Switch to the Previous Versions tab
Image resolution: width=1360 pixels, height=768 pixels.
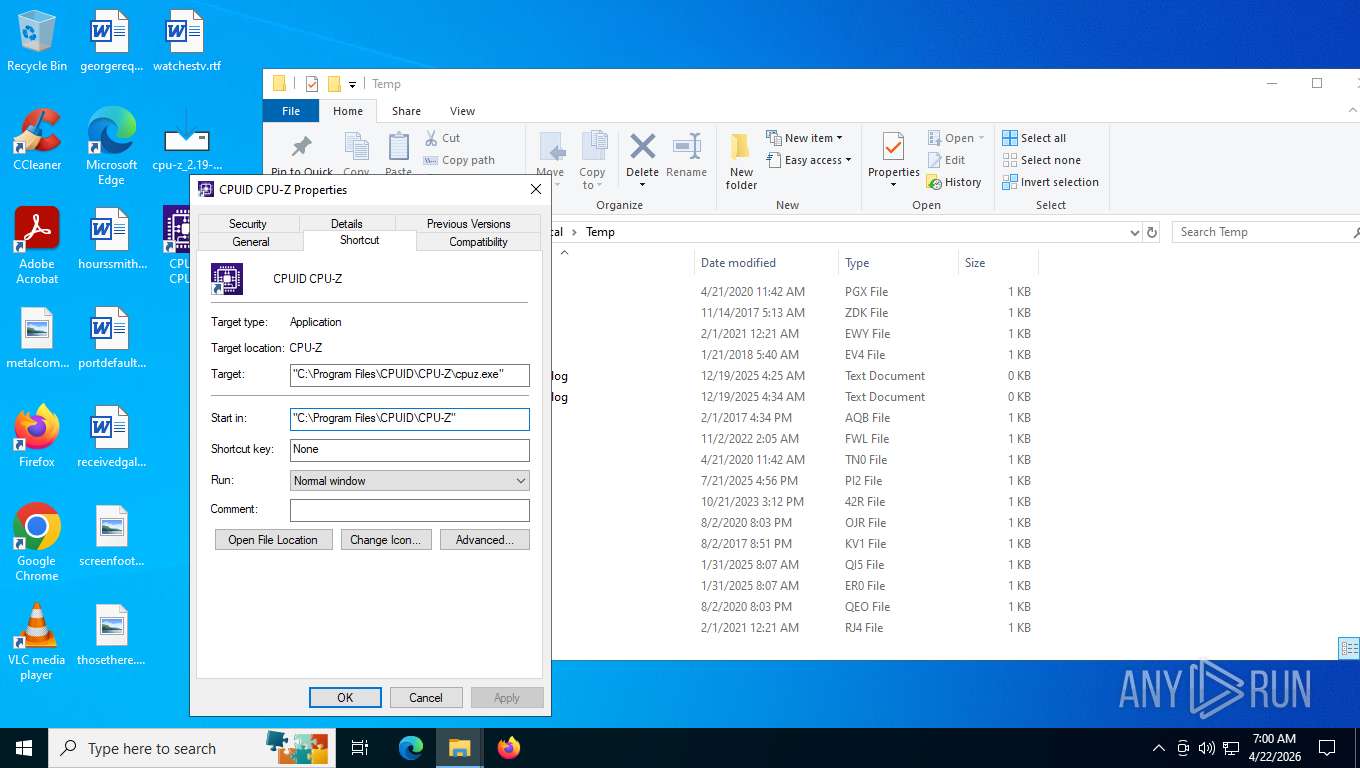coord(468,224)
